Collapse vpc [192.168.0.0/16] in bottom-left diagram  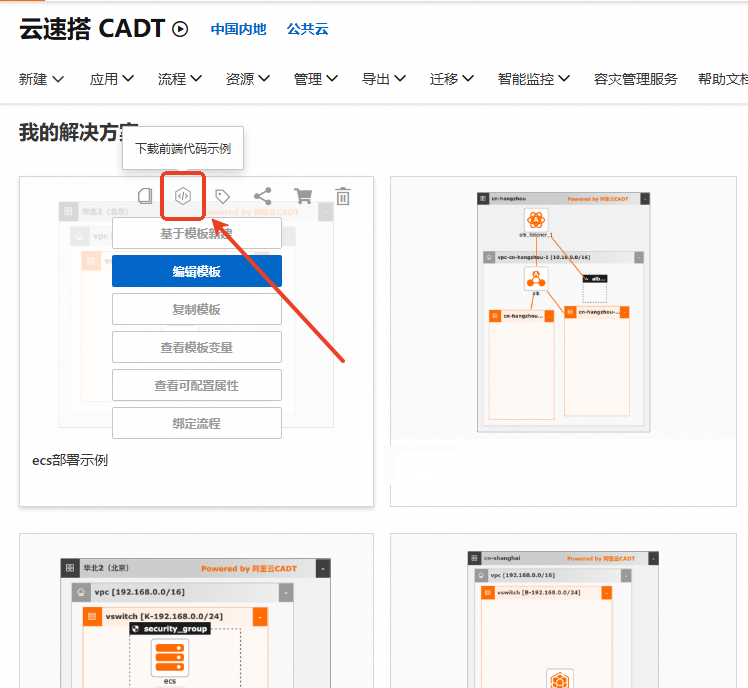click(286, 593)
